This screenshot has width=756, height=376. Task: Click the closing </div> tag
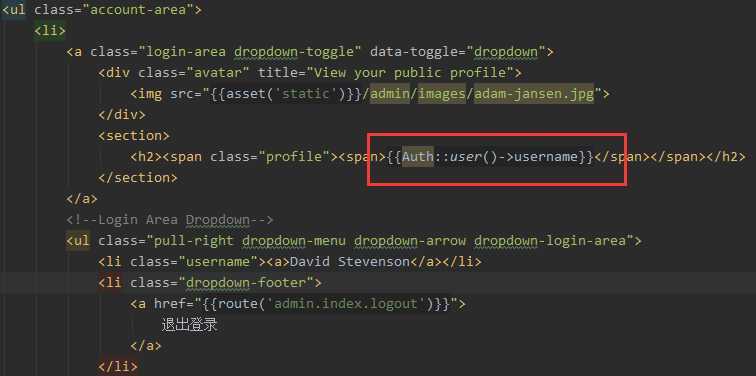pyautogui.click(x=122, y=115)
